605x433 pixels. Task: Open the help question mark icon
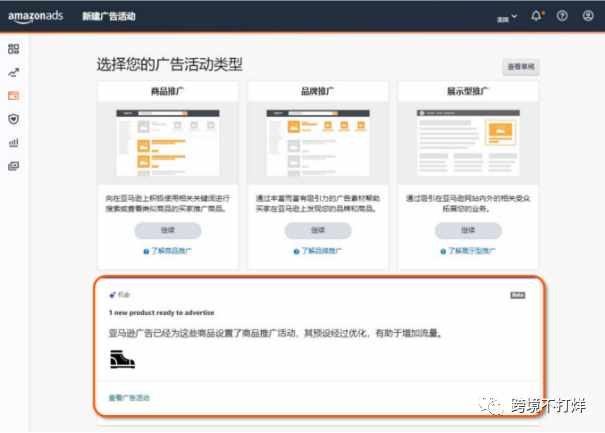[x=562, y=16]
